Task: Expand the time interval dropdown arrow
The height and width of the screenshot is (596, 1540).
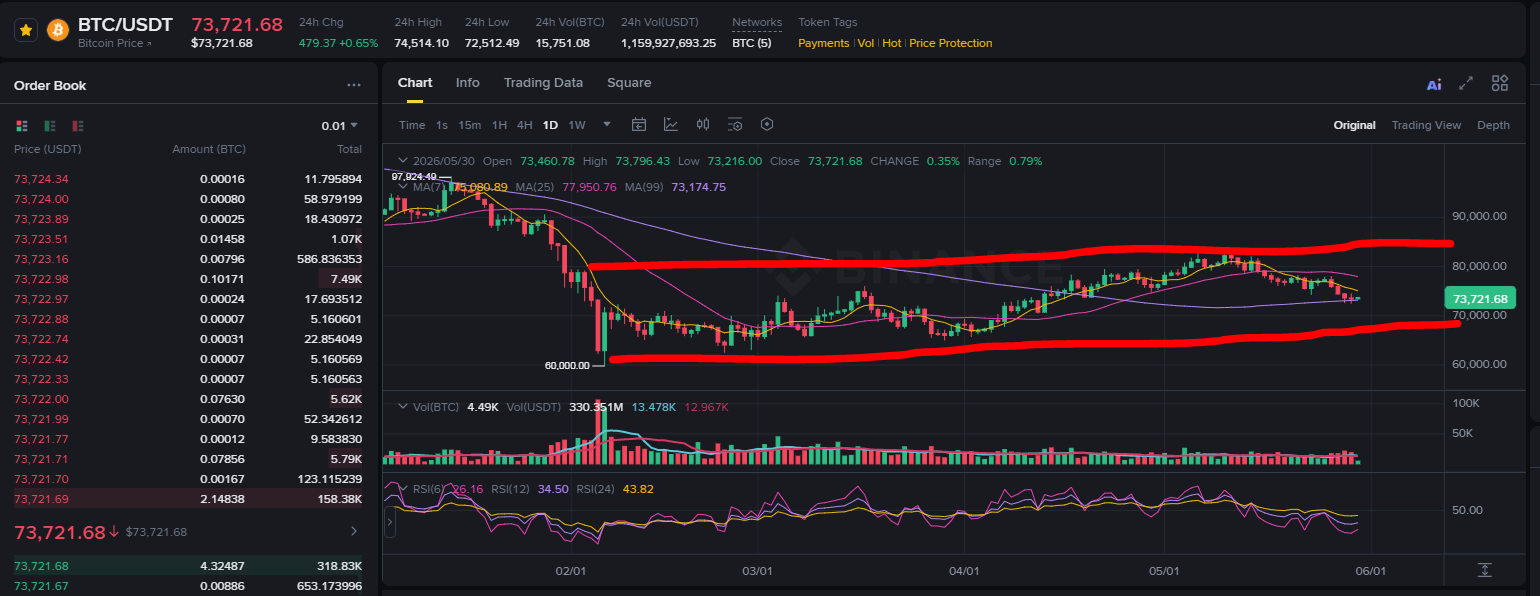Action: coord(607,125)
